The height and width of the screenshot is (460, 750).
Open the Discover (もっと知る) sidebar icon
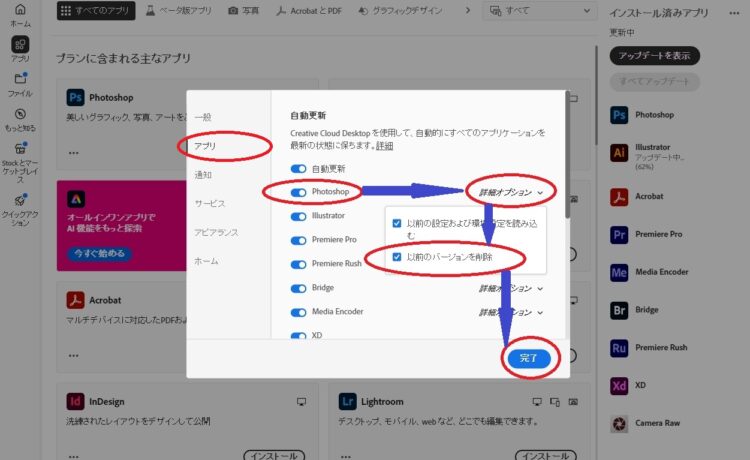tap(20, 114)
